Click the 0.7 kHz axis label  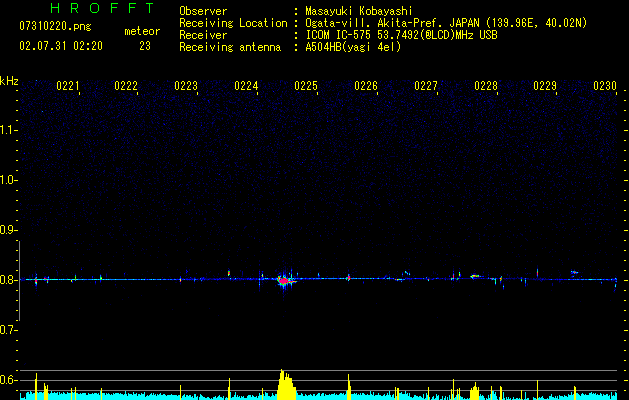8,330
